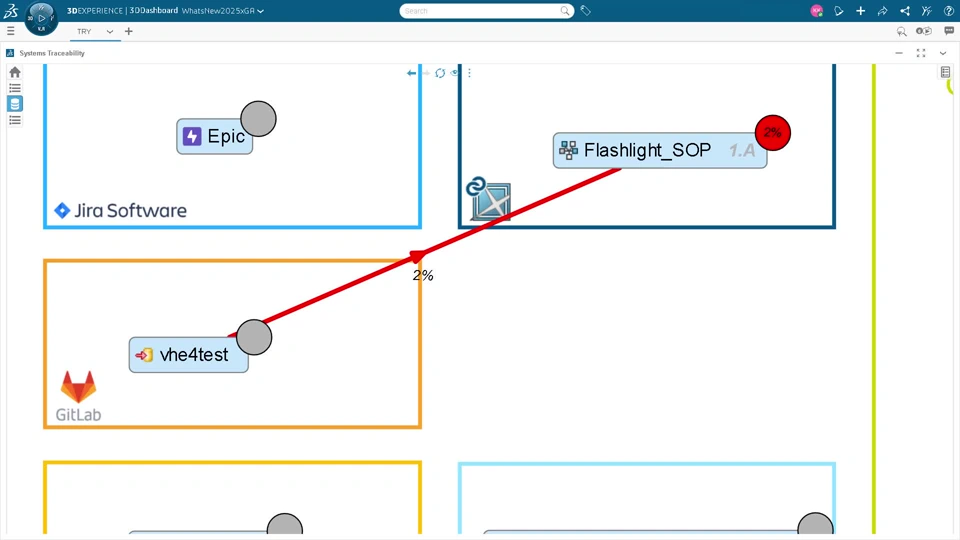Click the Flashlight_SOP structure type icon
Screen dimensions: 960x540
point(568,150)
